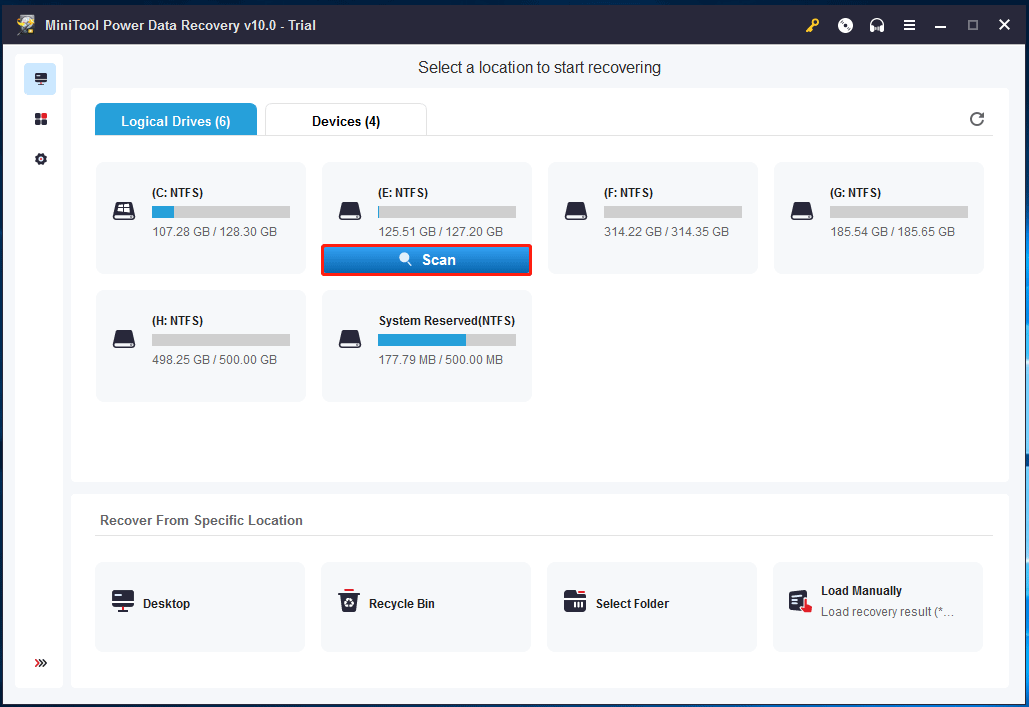Open the settings gear in sidebar
This screenshot has width=1029, height=707.
coord(41,159)
